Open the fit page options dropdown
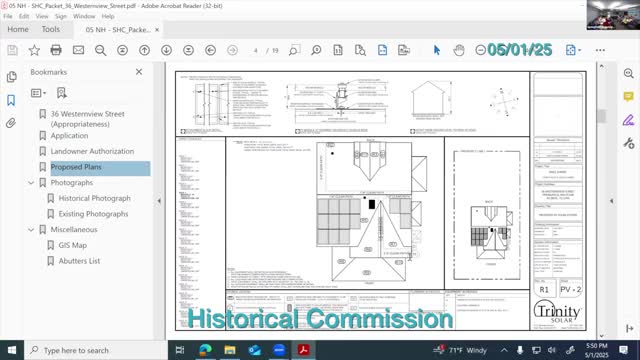 pyautogui.click(x=573, y=50)
